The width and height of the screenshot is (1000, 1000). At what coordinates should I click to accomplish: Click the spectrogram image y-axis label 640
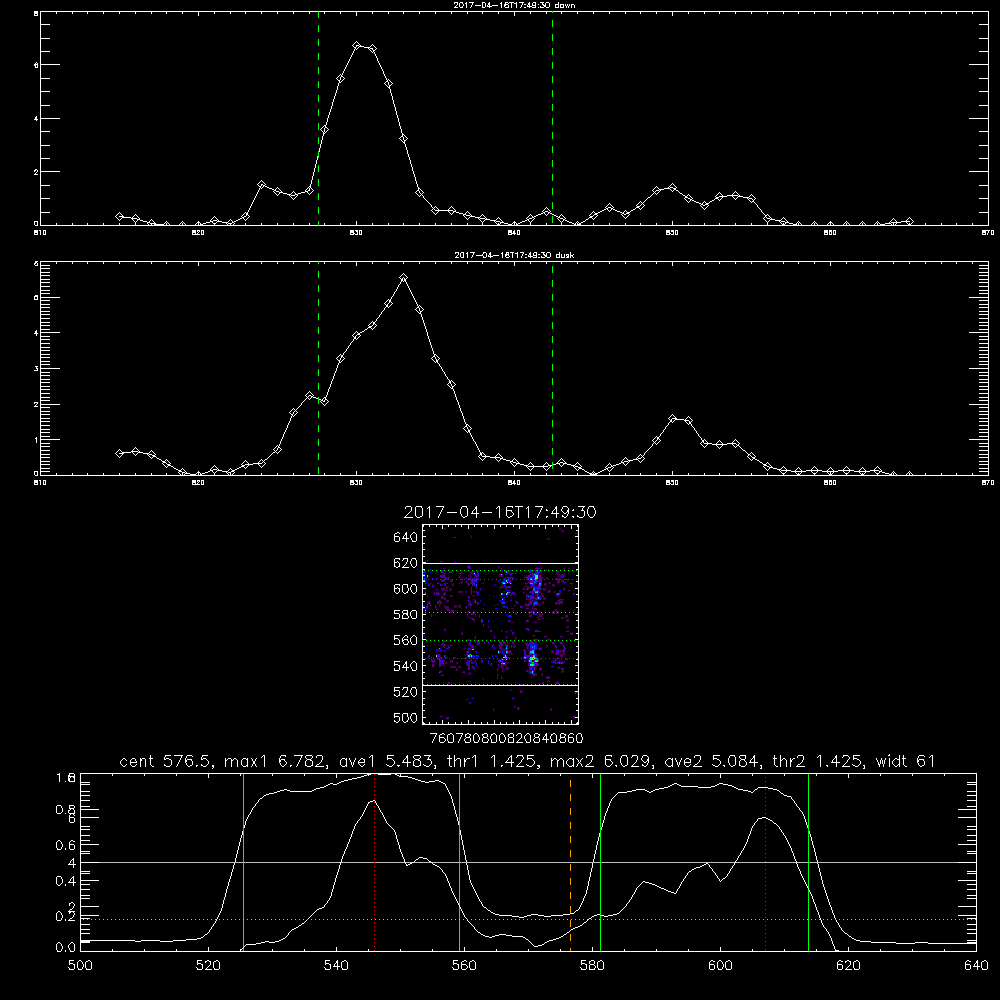pos(406,538)
